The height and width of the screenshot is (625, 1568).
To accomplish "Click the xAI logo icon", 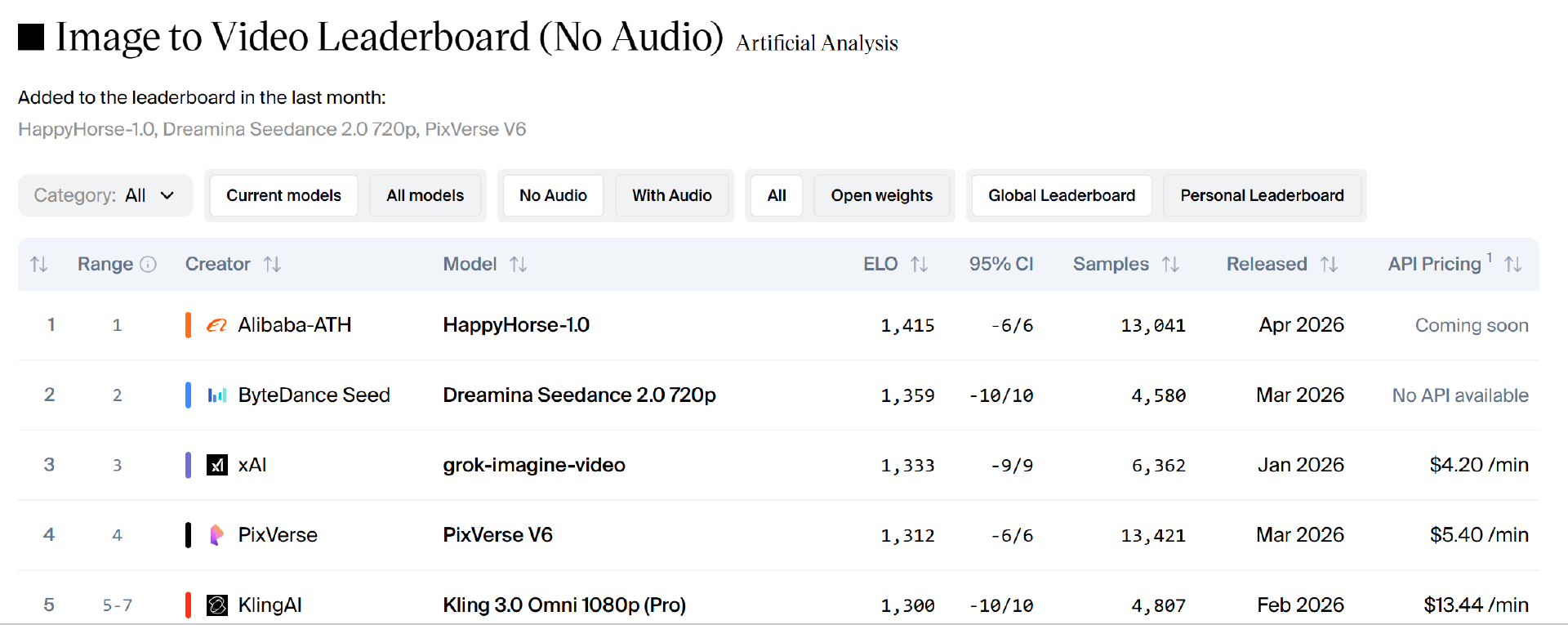I will coord(216,466).
